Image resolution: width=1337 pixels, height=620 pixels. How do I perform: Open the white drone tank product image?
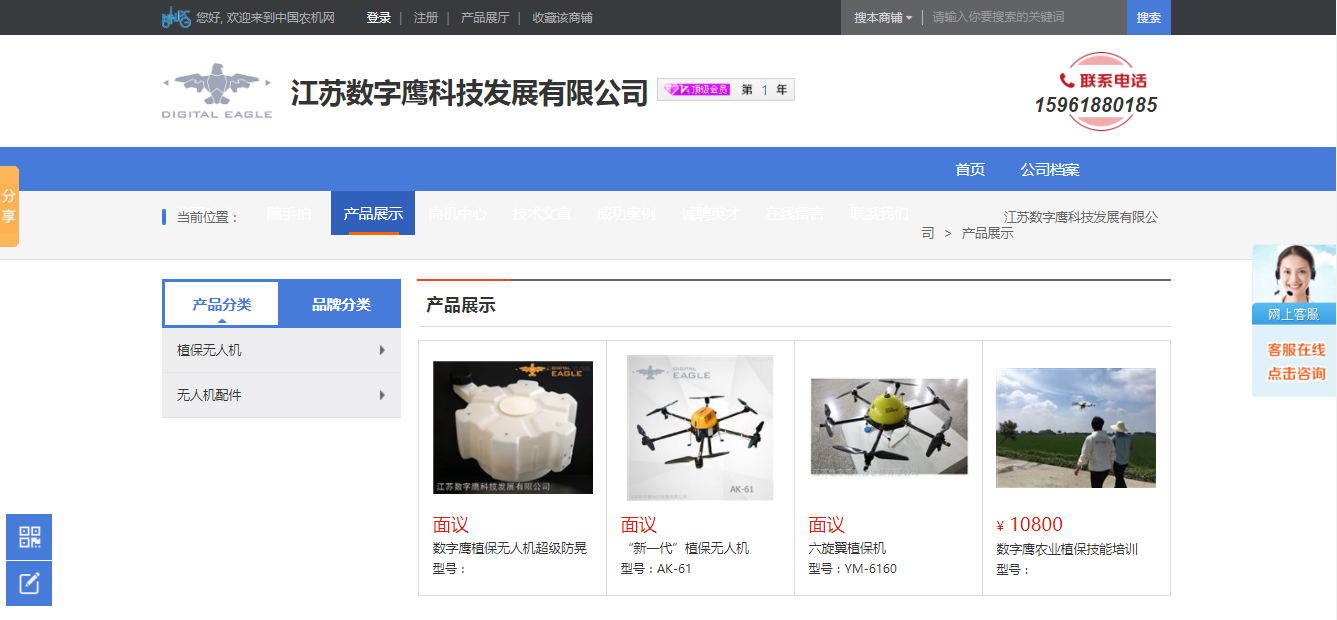[x=513, y=427]
